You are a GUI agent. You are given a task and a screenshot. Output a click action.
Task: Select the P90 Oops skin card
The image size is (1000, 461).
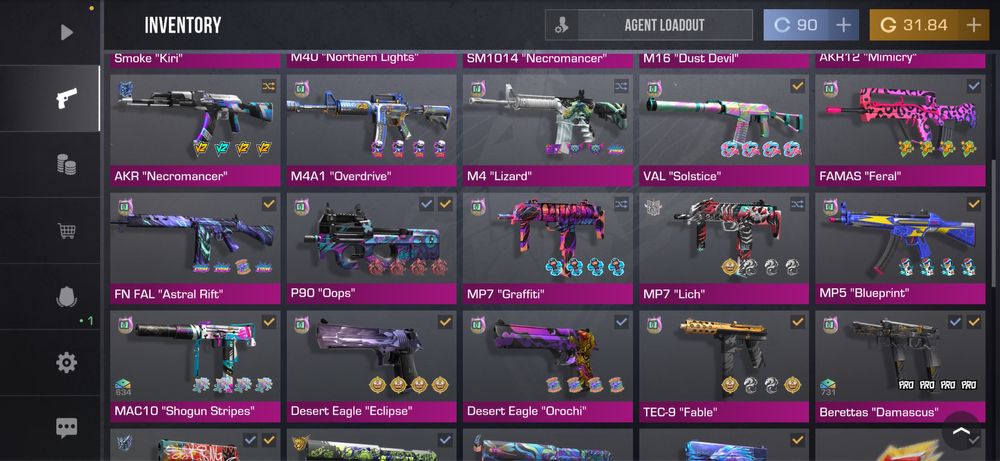pos(372,249)
